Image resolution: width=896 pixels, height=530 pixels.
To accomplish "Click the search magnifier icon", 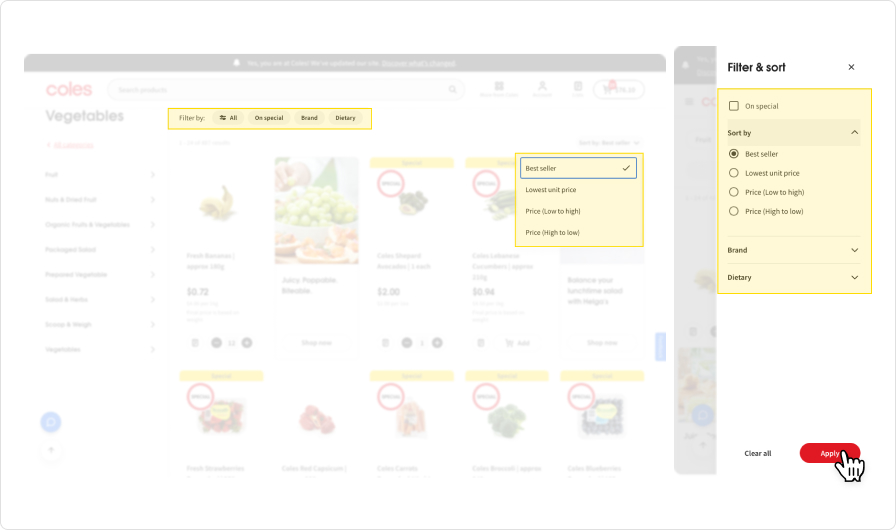I will click(x=453, y=89).
